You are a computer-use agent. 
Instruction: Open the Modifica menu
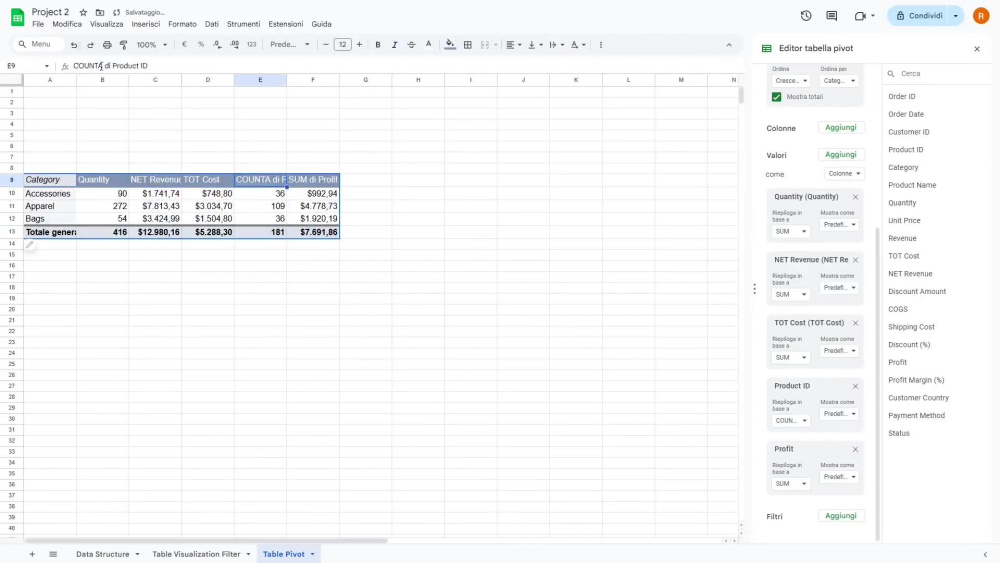(x=67, y=24)
